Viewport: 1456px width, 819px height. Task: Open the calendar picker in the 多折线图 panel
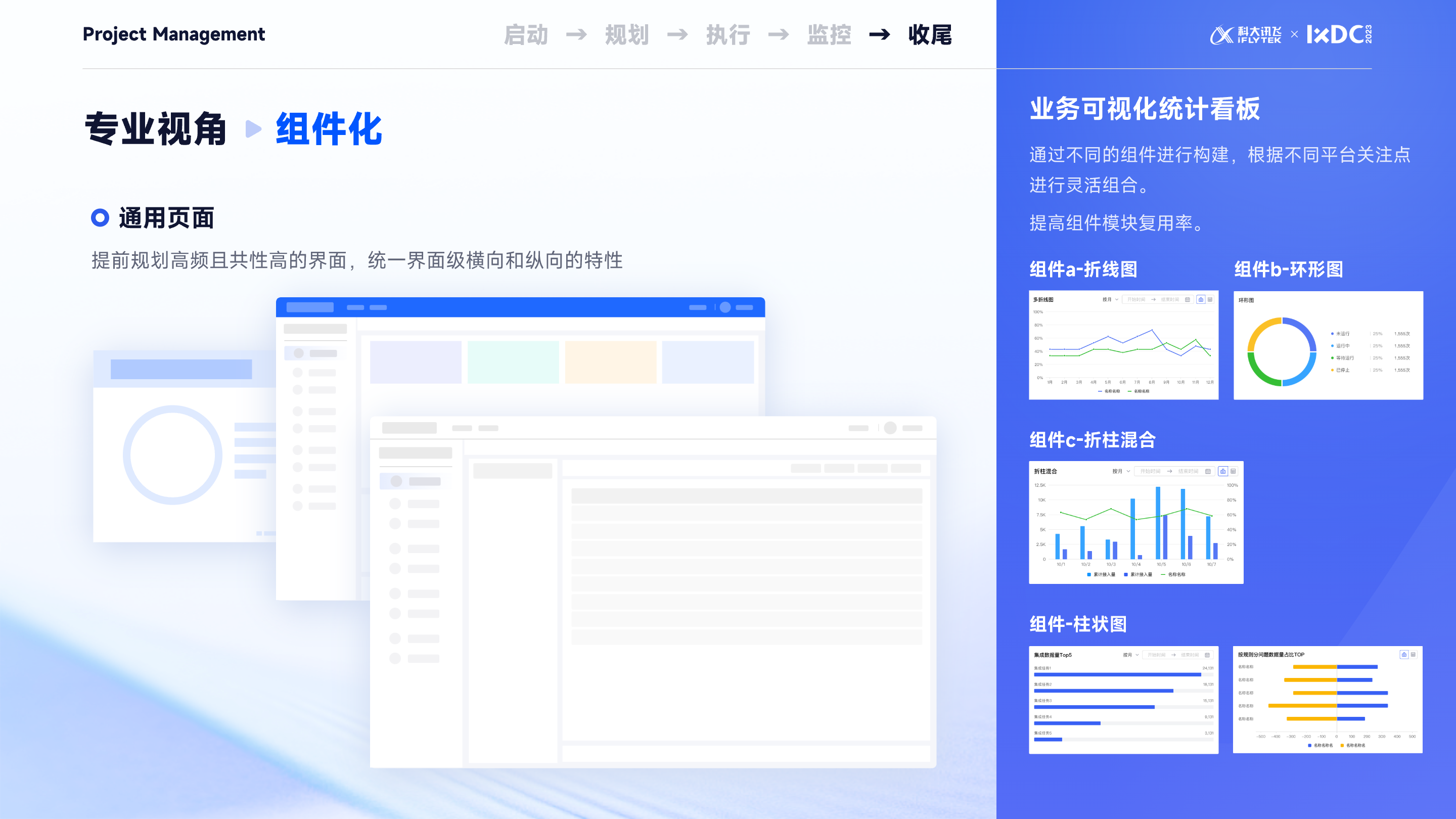[1188, 300]
